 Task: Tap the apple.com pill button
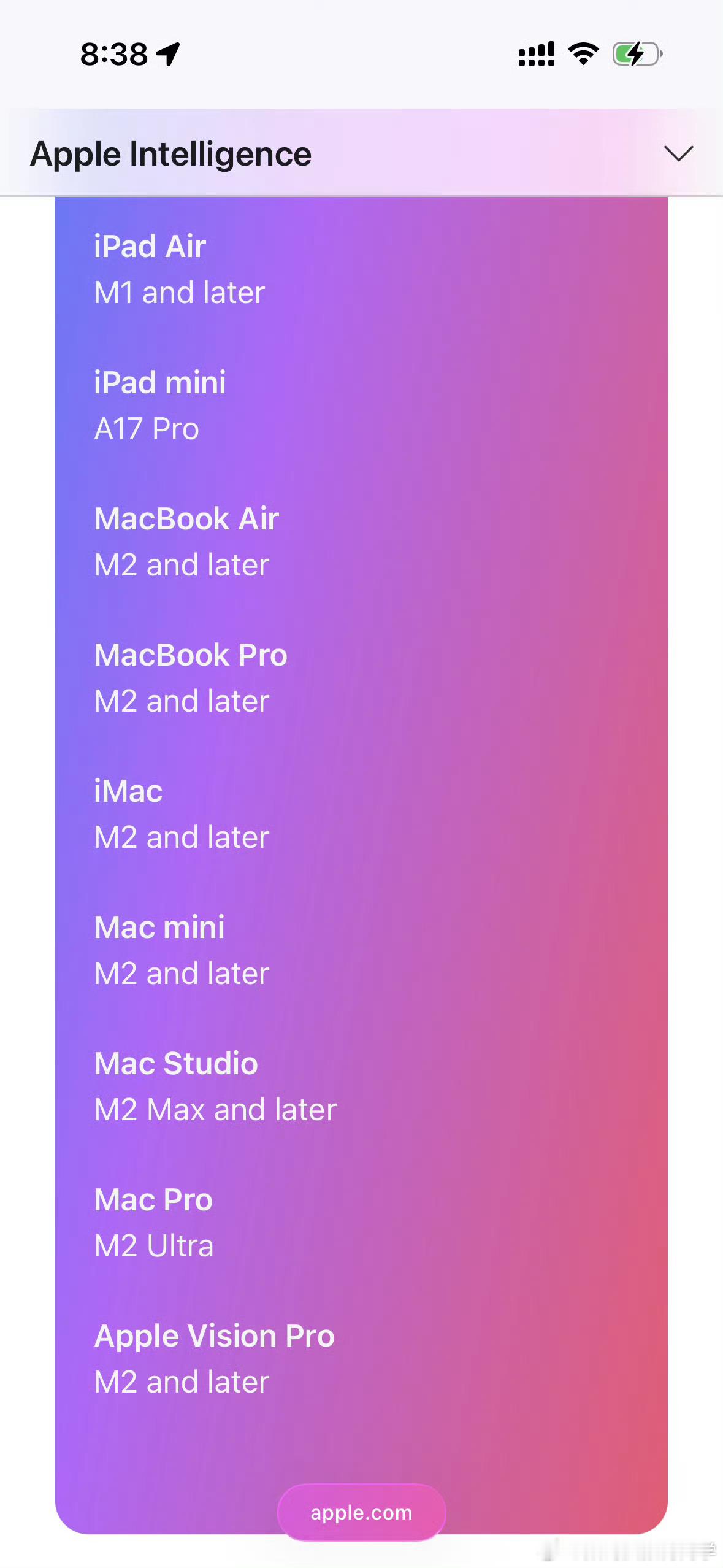pyautogui.click(x=361, y=1512)
